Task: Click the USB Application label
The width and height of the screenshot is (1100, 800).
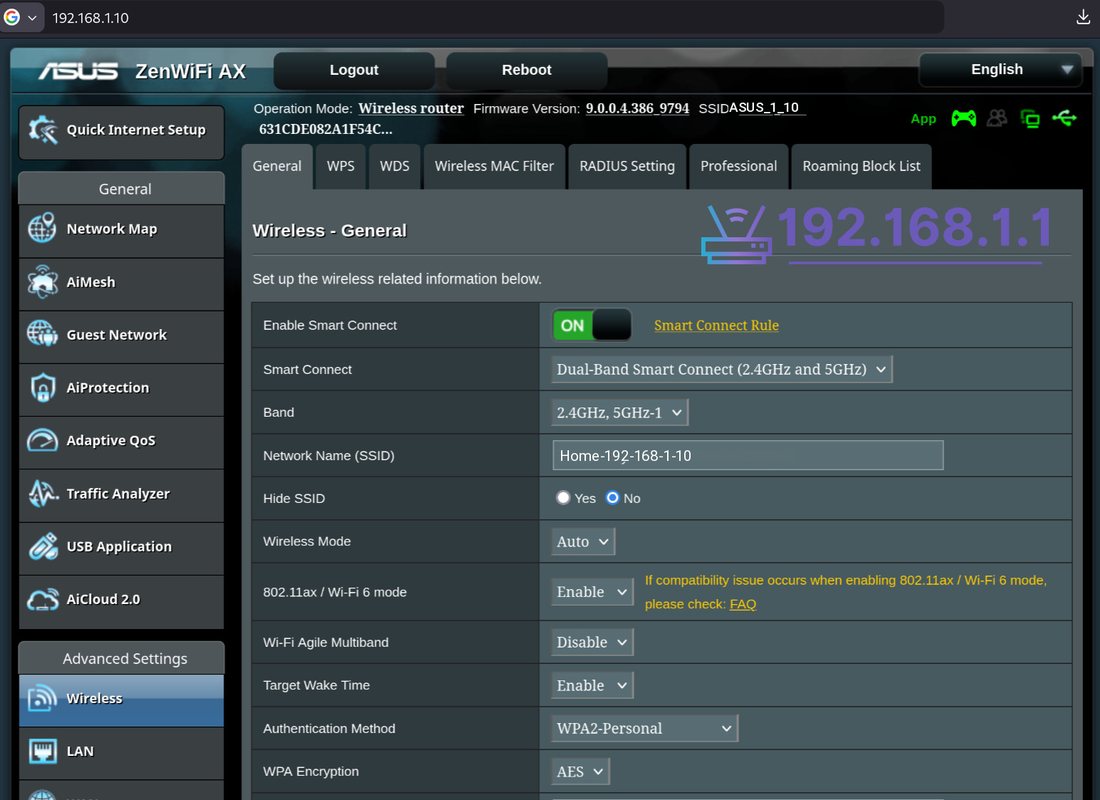Action: 119,547
